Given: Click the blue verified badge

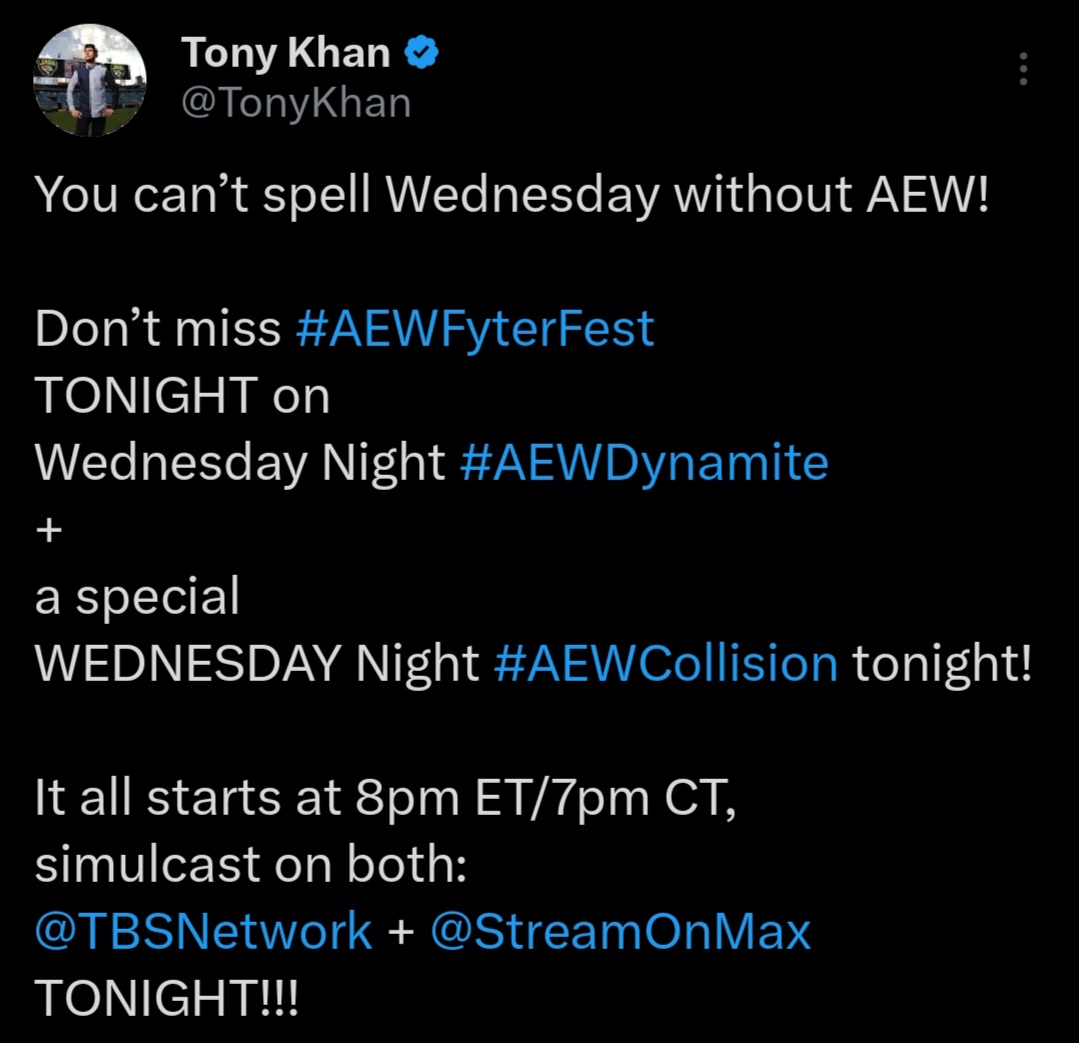Looking at the screenshot, I should [x=422, y=54].
